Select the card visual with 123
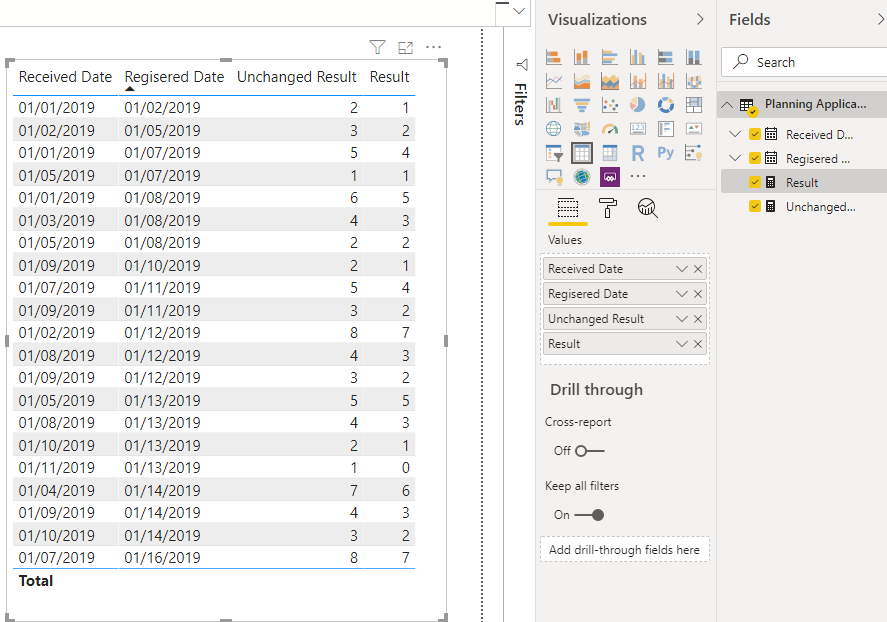Viewport: 887px width, 622px height. (x=638, y=129)
